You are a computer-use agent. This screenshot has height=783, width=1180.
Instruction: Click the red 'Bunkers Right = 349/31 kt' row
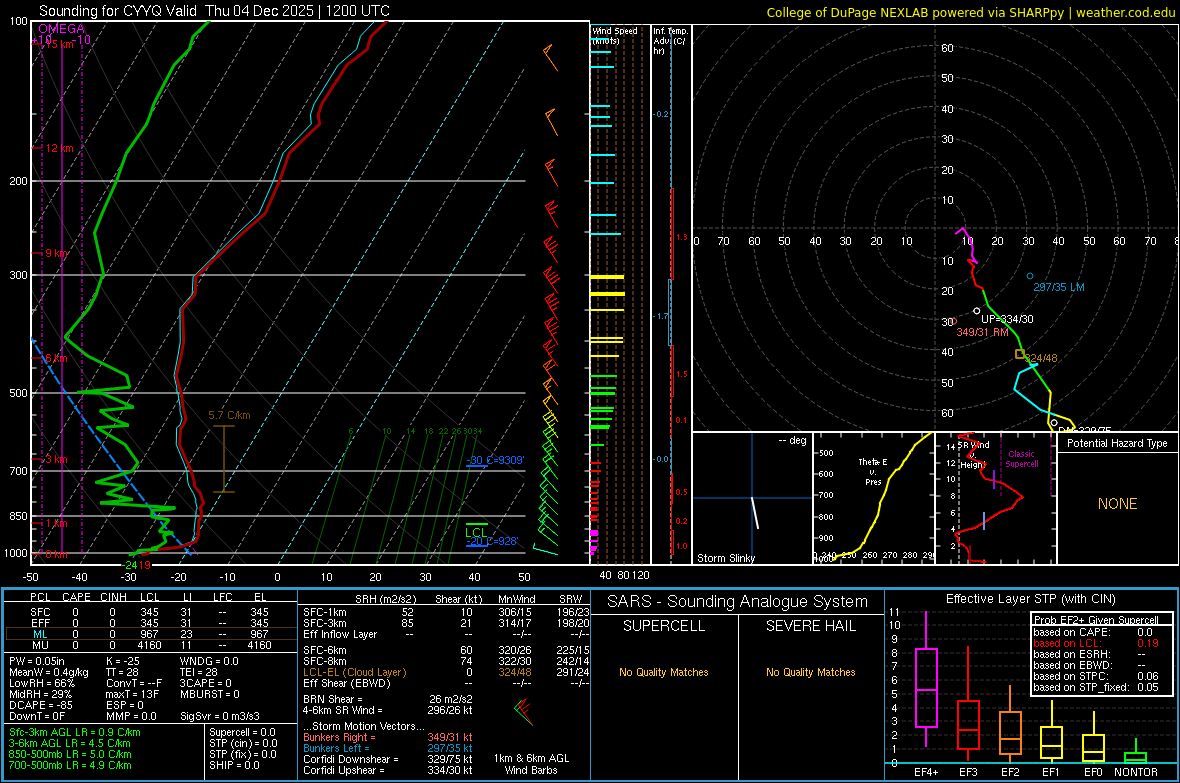[x=388, y=737]
